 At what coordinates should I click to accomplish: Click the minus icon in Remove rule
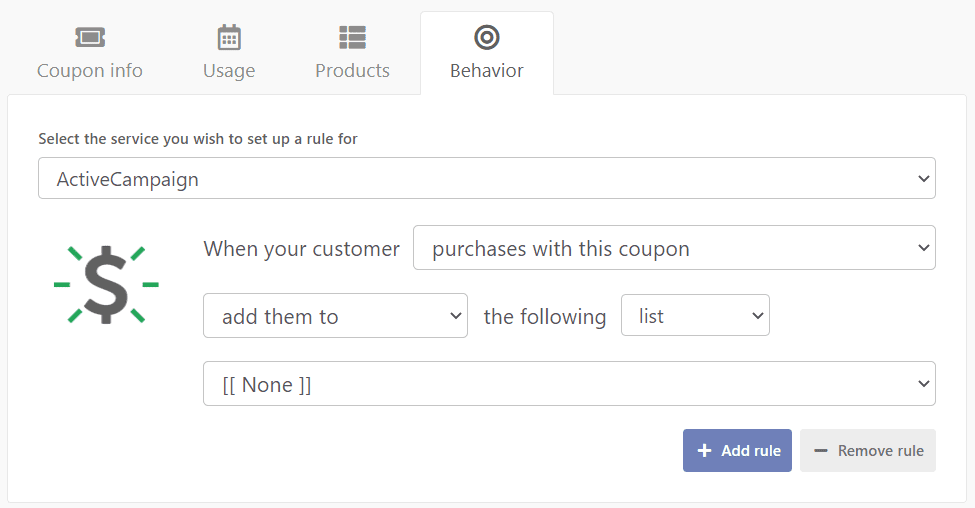[x=821, y=451]
